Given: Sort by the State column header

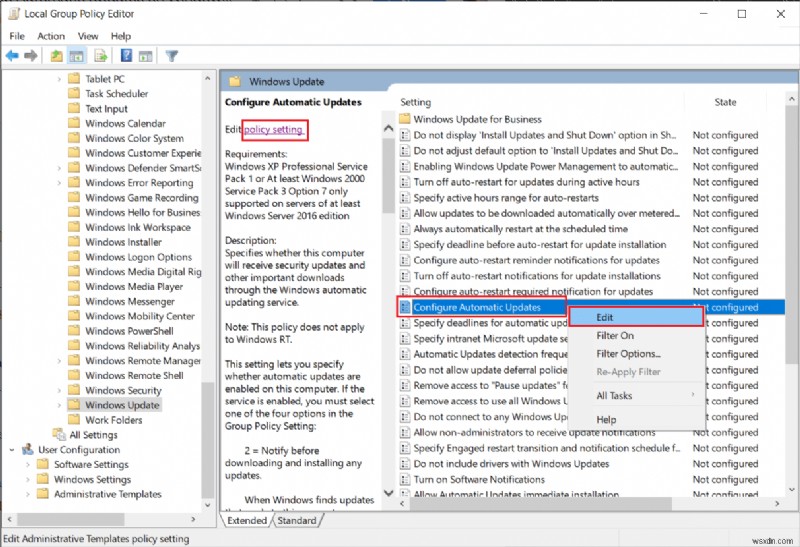Looking at the screenshot, I should pyautogui.click(x=725, y=102).
